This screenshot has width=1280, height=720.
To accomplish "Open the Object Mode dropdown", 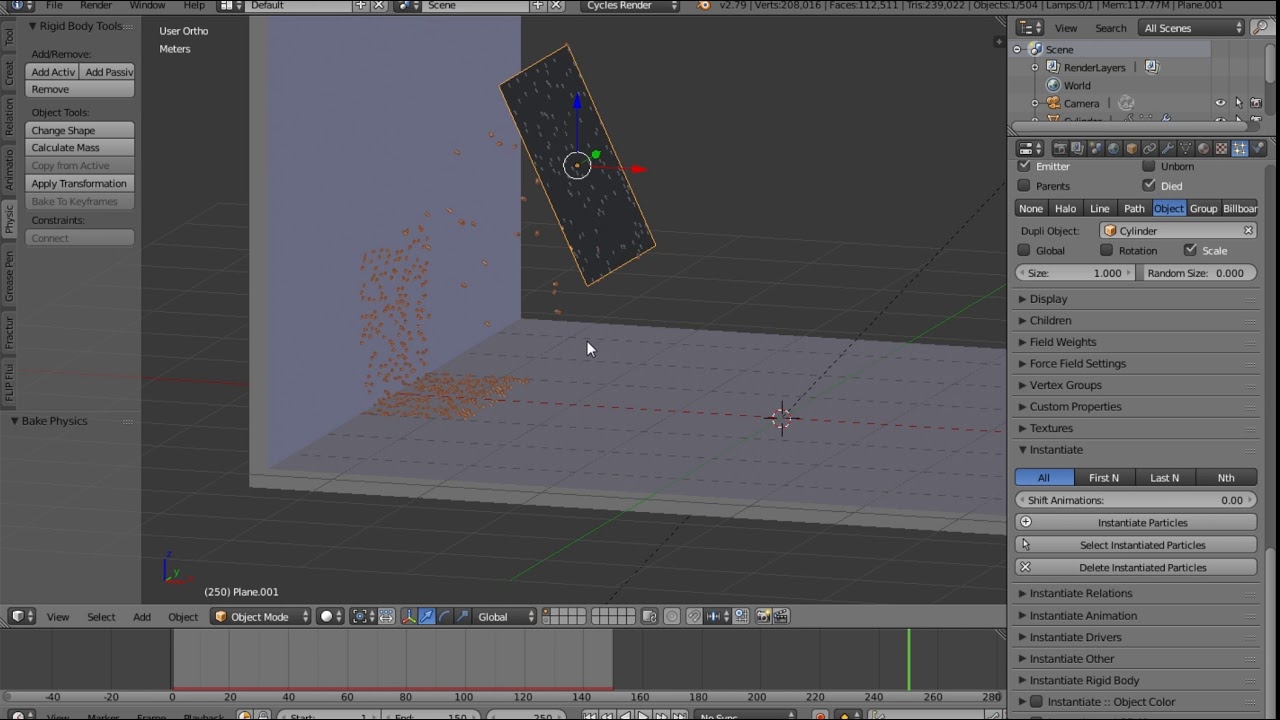I will (x=261, y=616).
